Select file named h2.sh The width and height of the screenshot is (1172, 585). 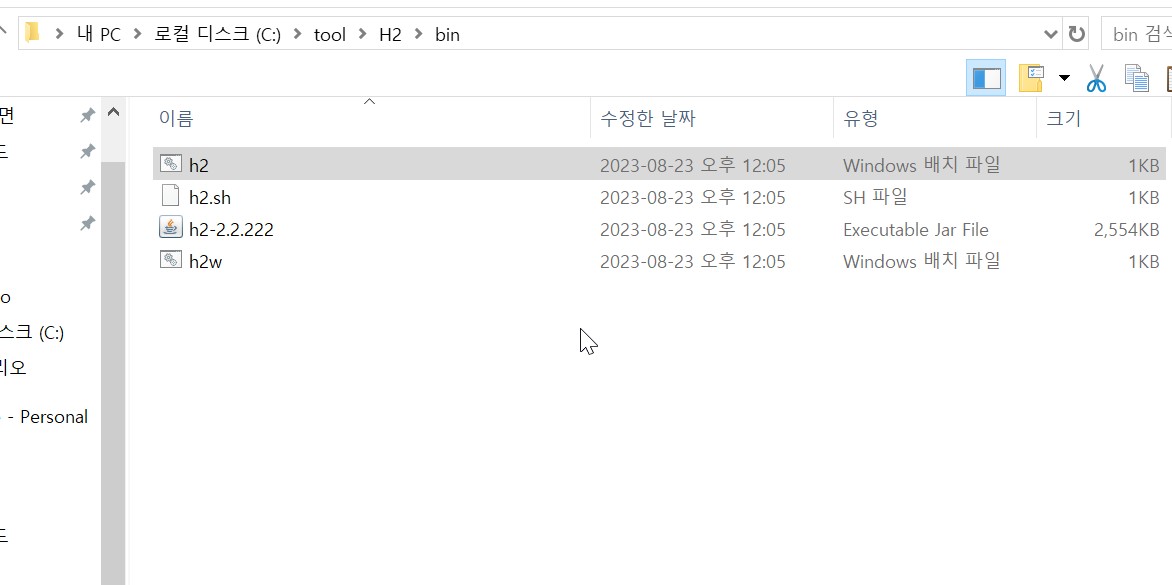click(210, 197)
